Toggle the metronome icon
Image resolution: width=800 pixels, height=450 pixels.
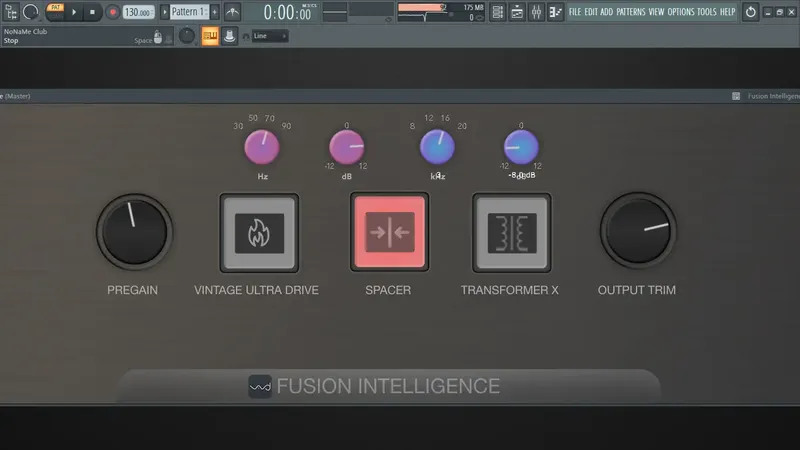click(x=233, y=12)
